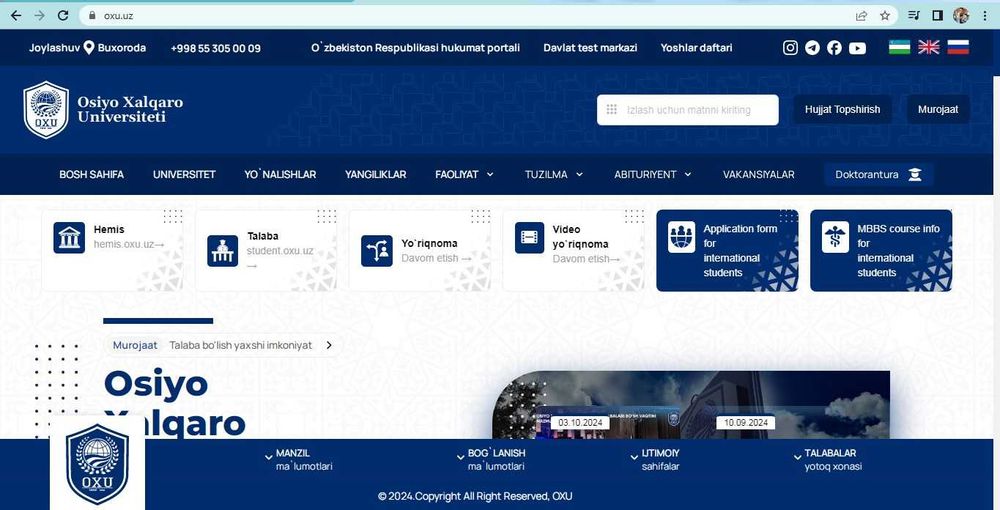The image size is (1000, 510).
Task: Click the Izlash uchun matnni kiriting search field
Action: pyautogui.click(x=688, y=110)
